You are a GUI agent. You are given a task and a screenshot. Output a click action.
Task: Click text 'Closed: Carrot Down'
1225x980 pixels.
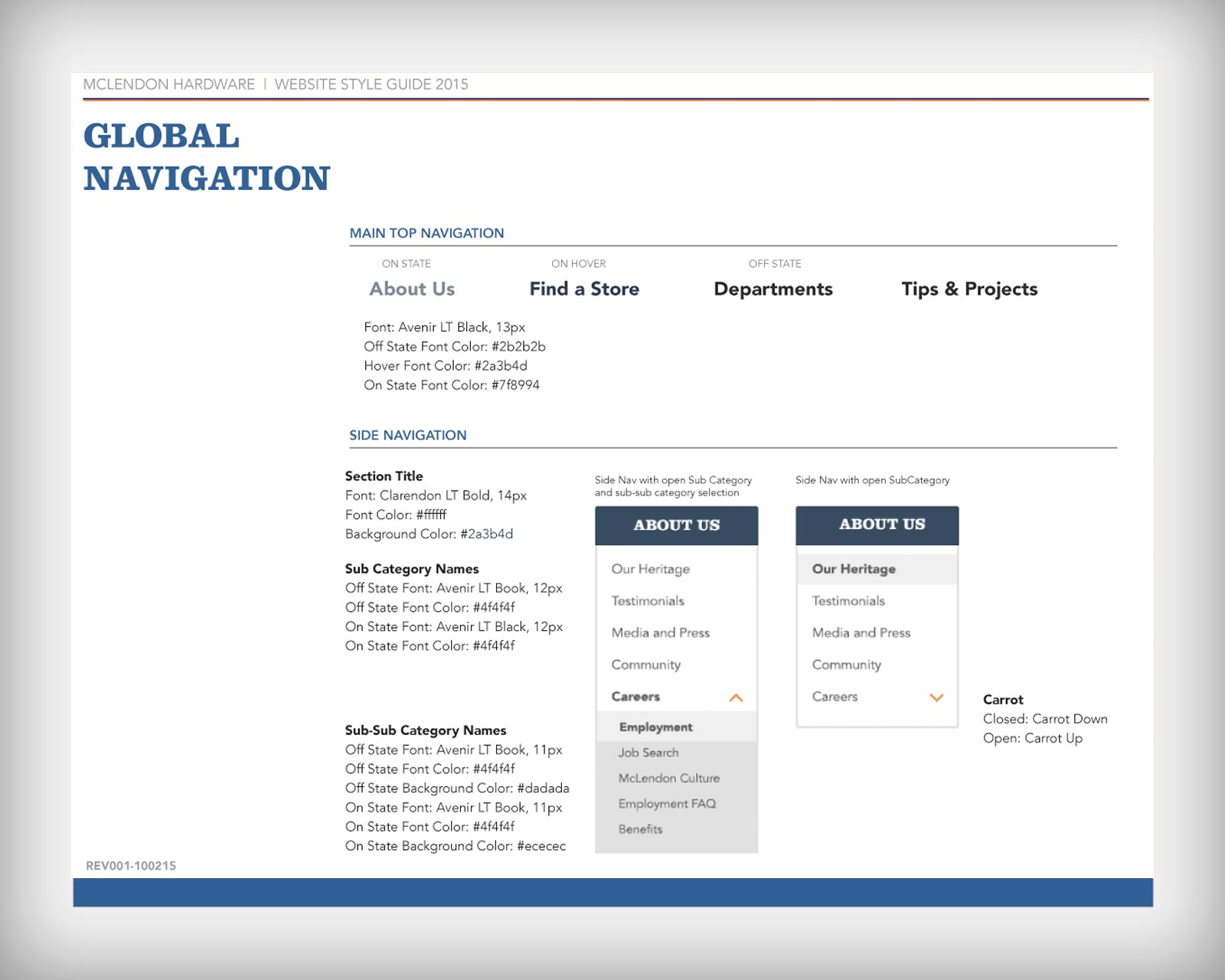(x=1045, y=719)
